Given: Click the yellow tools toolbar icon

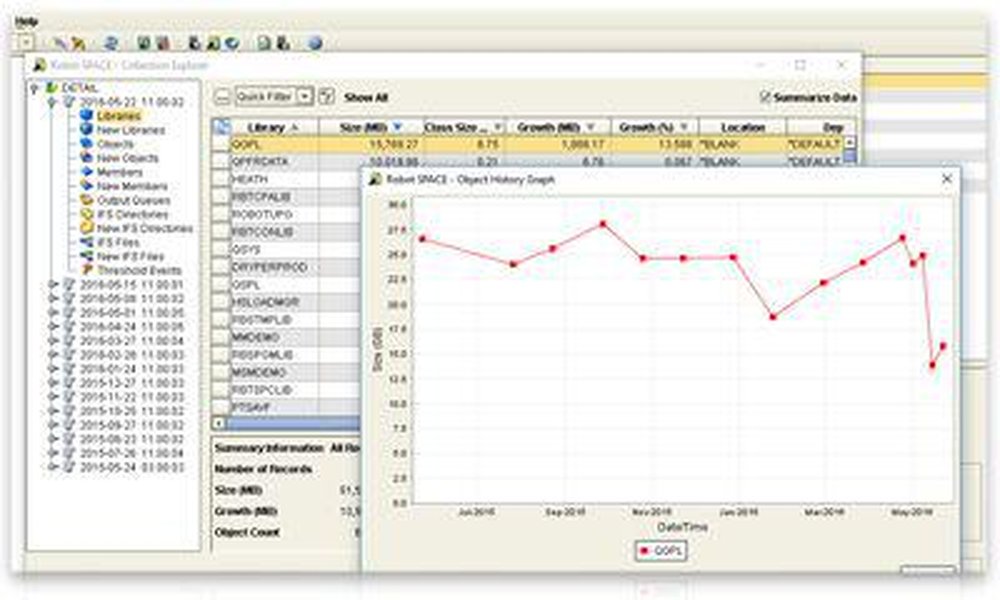Looking at the screenshot, I should [78, 43].
